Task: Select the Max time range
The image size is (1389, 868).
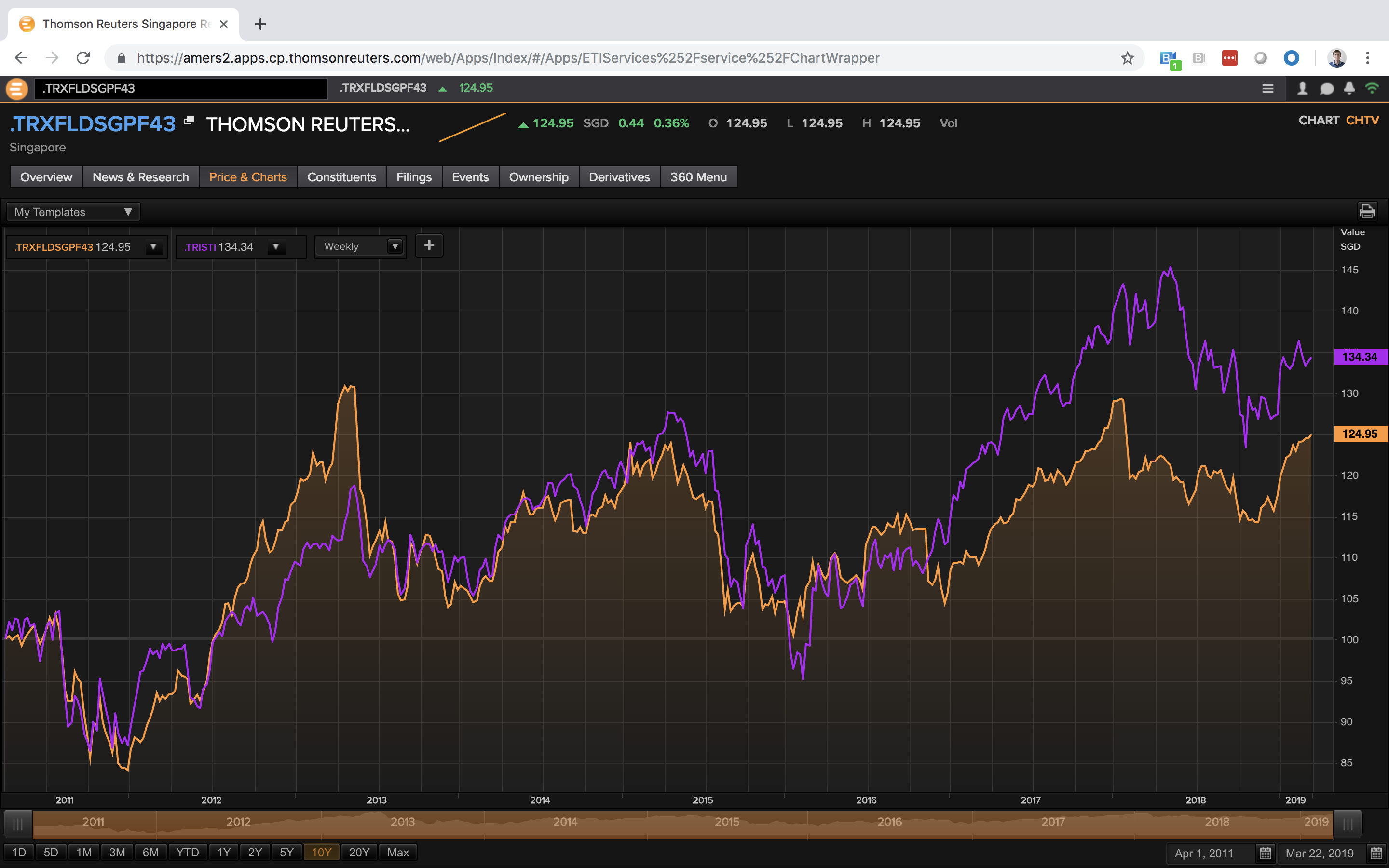Action: click(x=397, y=853)
